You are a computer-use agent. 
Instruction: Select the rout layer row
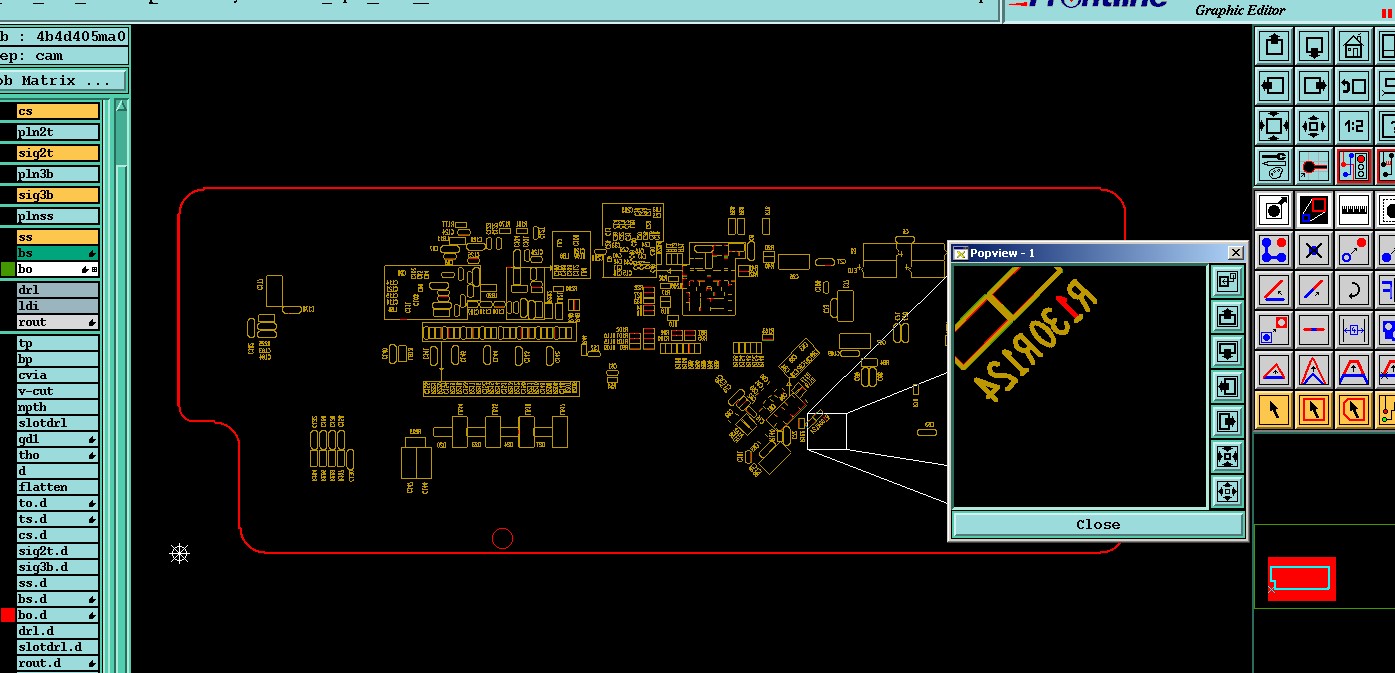[x=58, y=322]
